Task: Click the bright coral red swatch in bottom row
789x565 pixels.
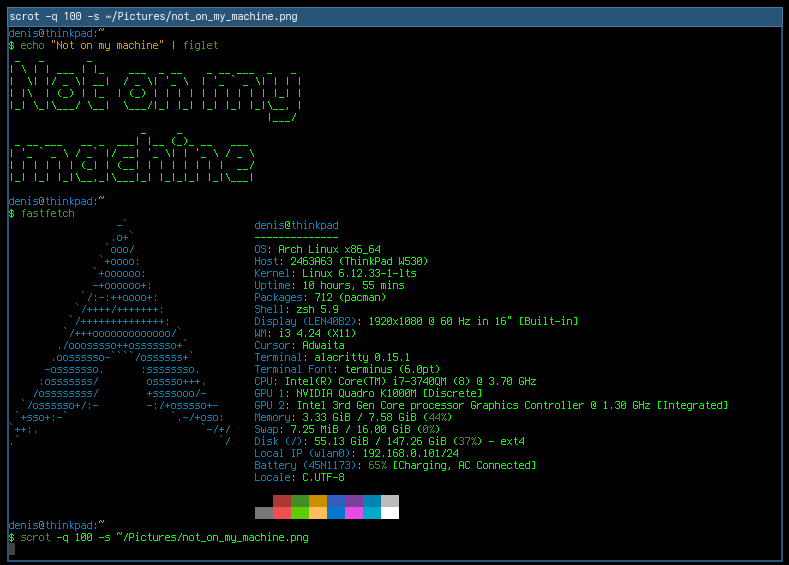Action: coord(282,513)
